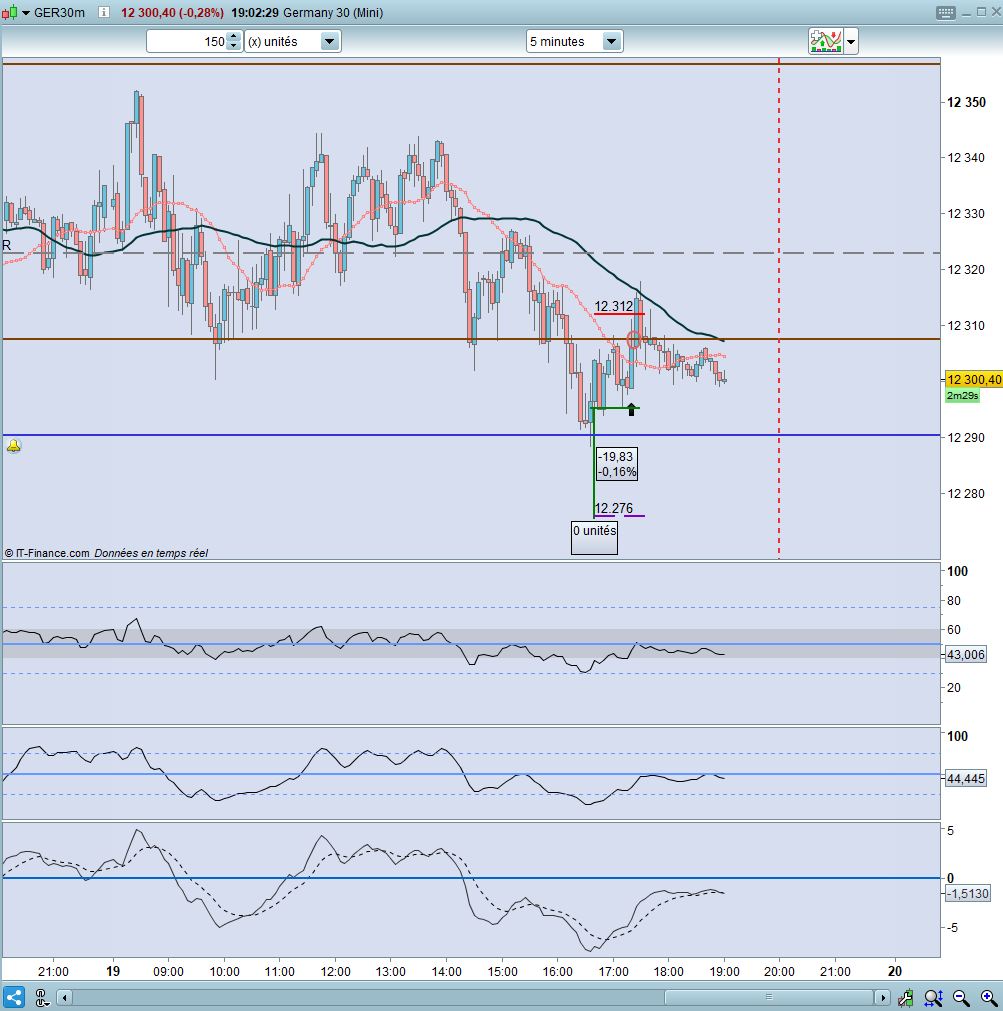Screen dimensions: 1003x1011
Task: Maximize the chart window
Action: (981, 12)
